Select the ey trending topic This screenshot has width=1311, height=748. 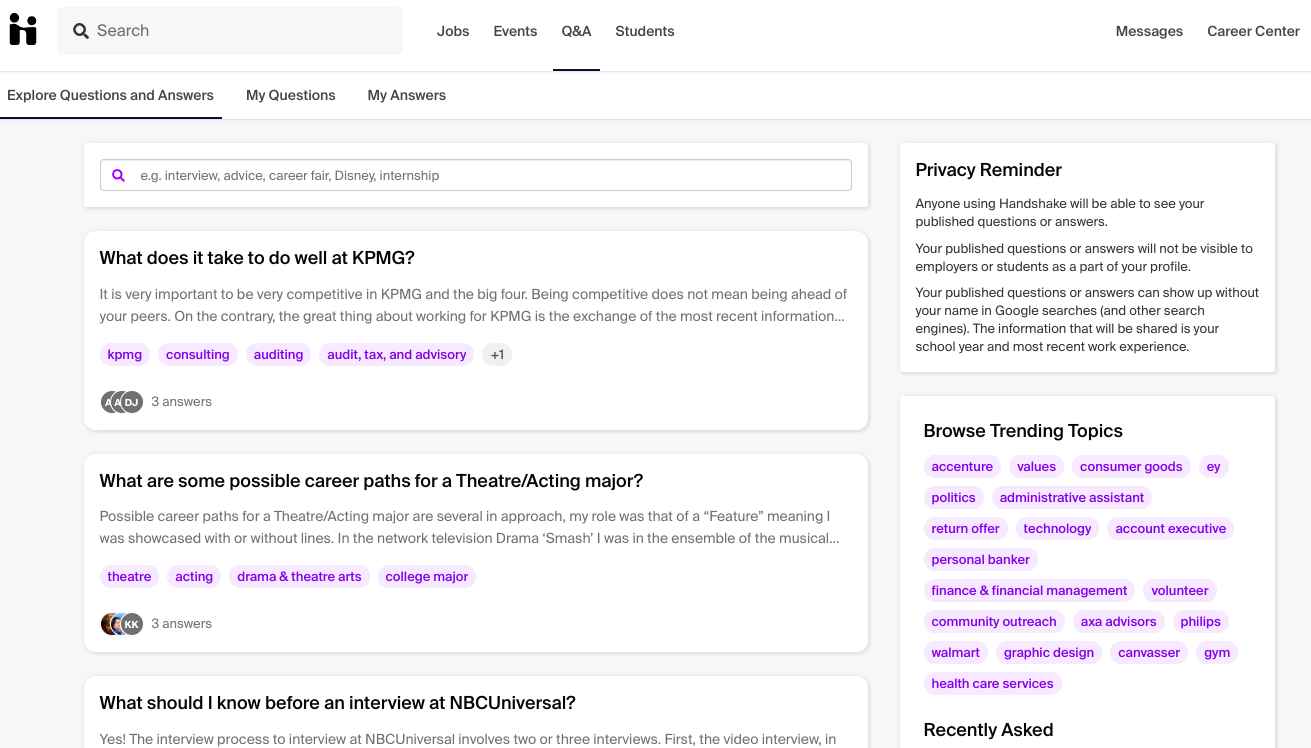tap(1213, 466)
